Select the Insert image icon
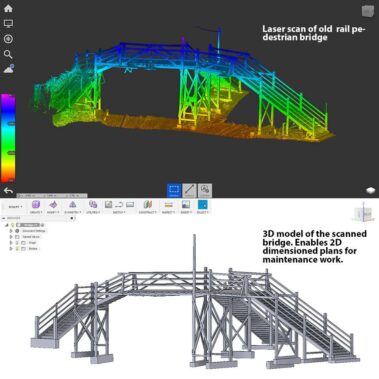 [186, 204]
